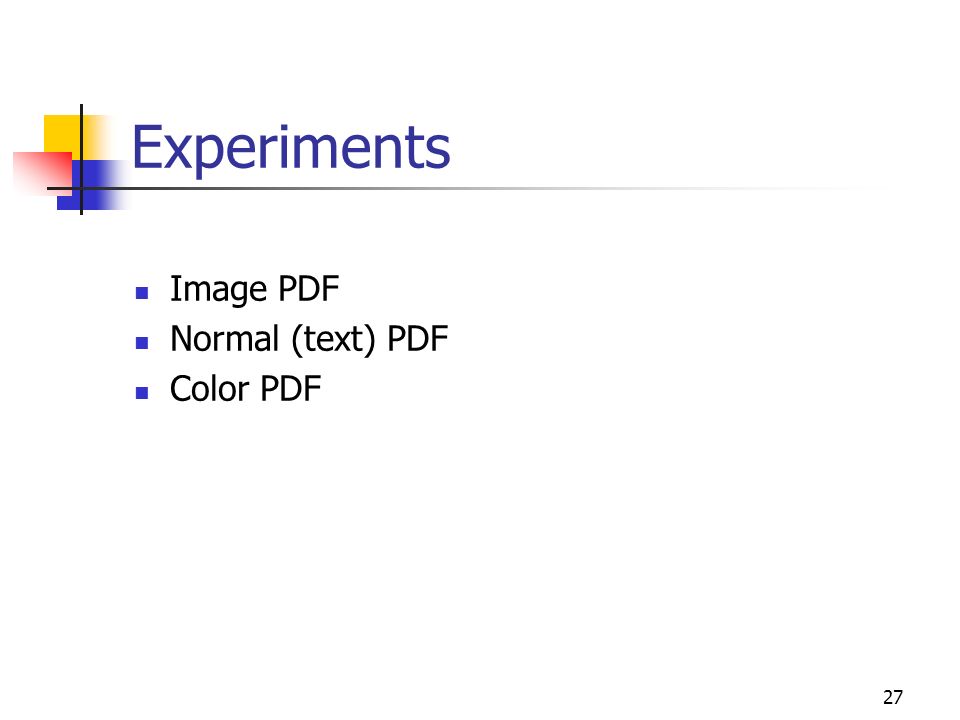Click the word Image in the first bullet
This screenshot has width=960, height=720.
point(219,290)
